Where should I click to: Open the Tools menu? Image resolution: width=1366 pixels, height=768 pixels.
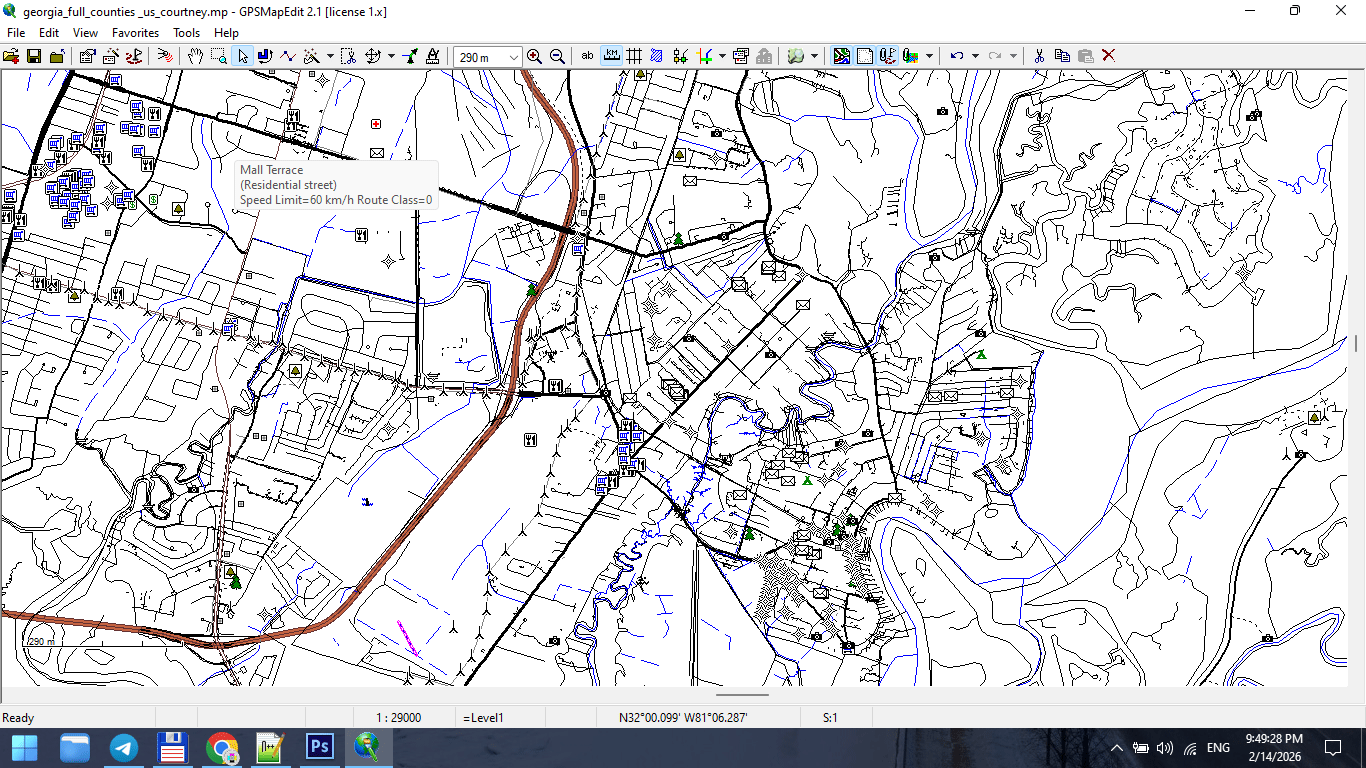(x=186, y=32)
